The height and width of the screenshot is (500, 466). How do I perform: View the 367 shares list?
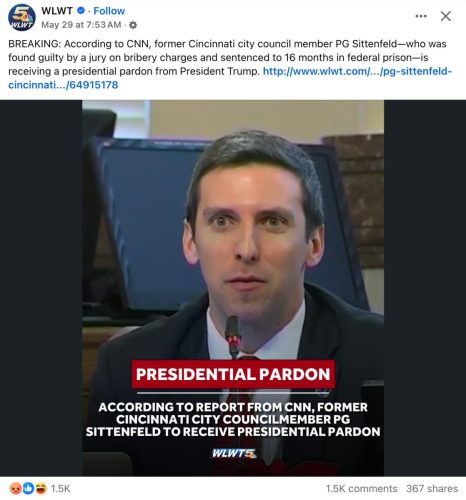click(x=432, y=489)
